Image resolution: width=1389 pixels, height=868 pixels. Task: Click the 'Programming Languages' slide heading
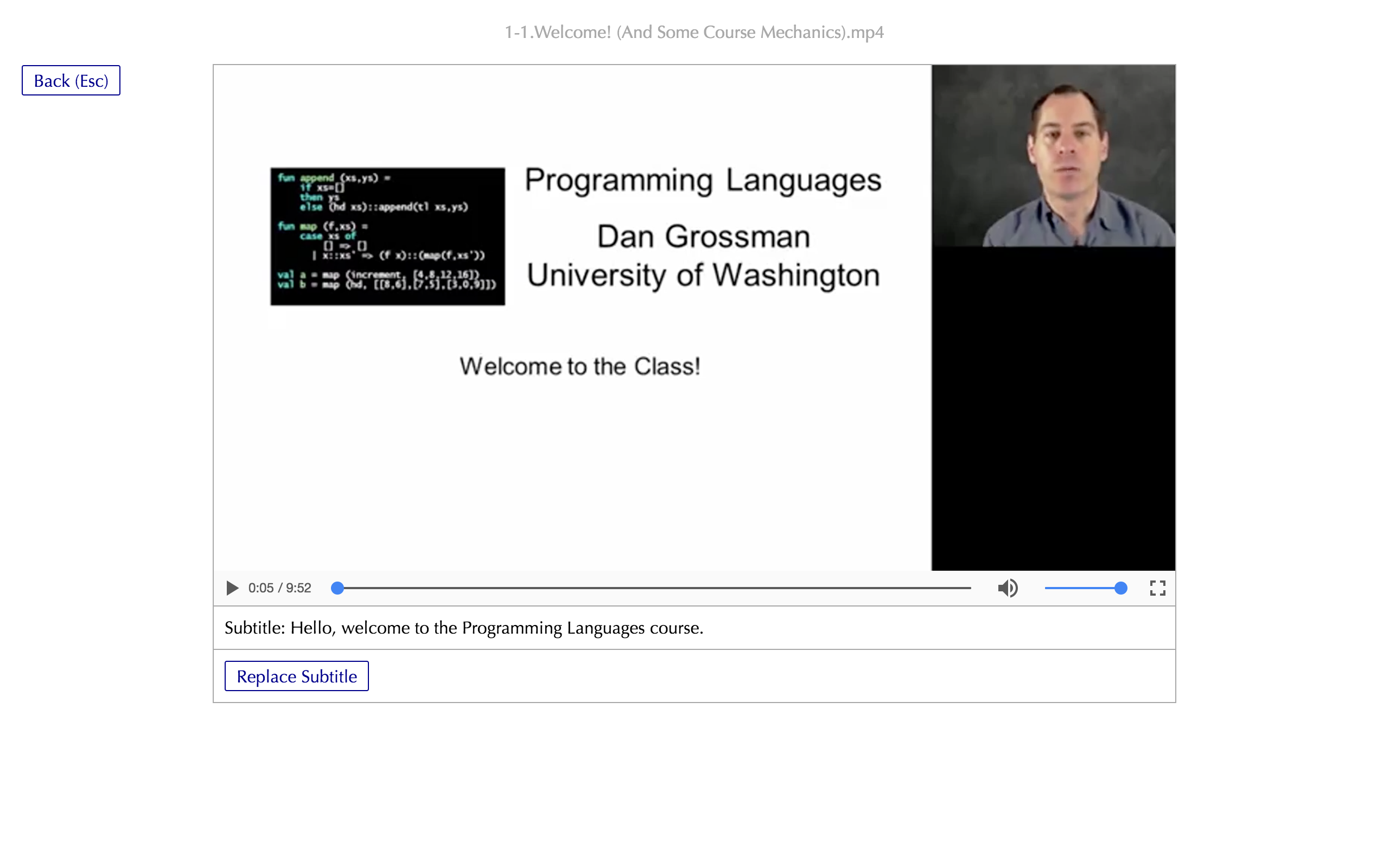[x=703, y=180]
